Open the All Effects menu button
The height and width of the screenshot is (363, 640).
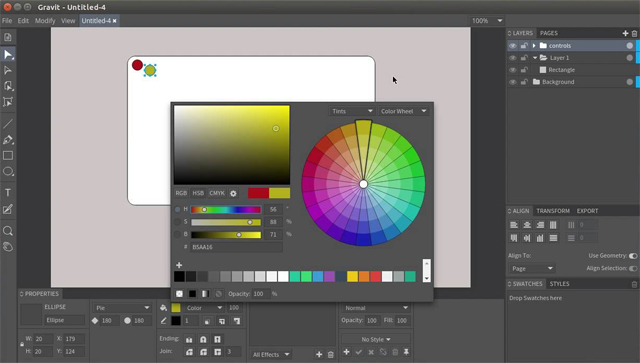[271, 354]
